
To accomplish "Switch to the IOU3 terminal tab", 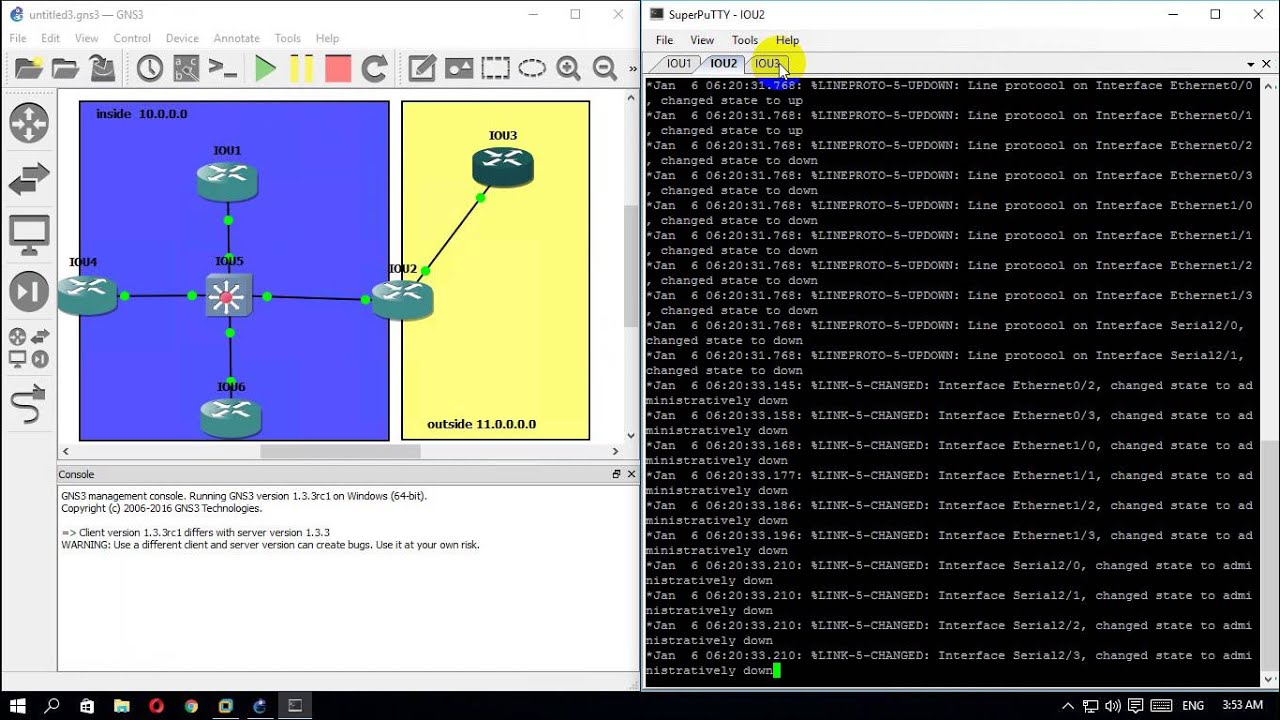I will (x=767, y=63).
